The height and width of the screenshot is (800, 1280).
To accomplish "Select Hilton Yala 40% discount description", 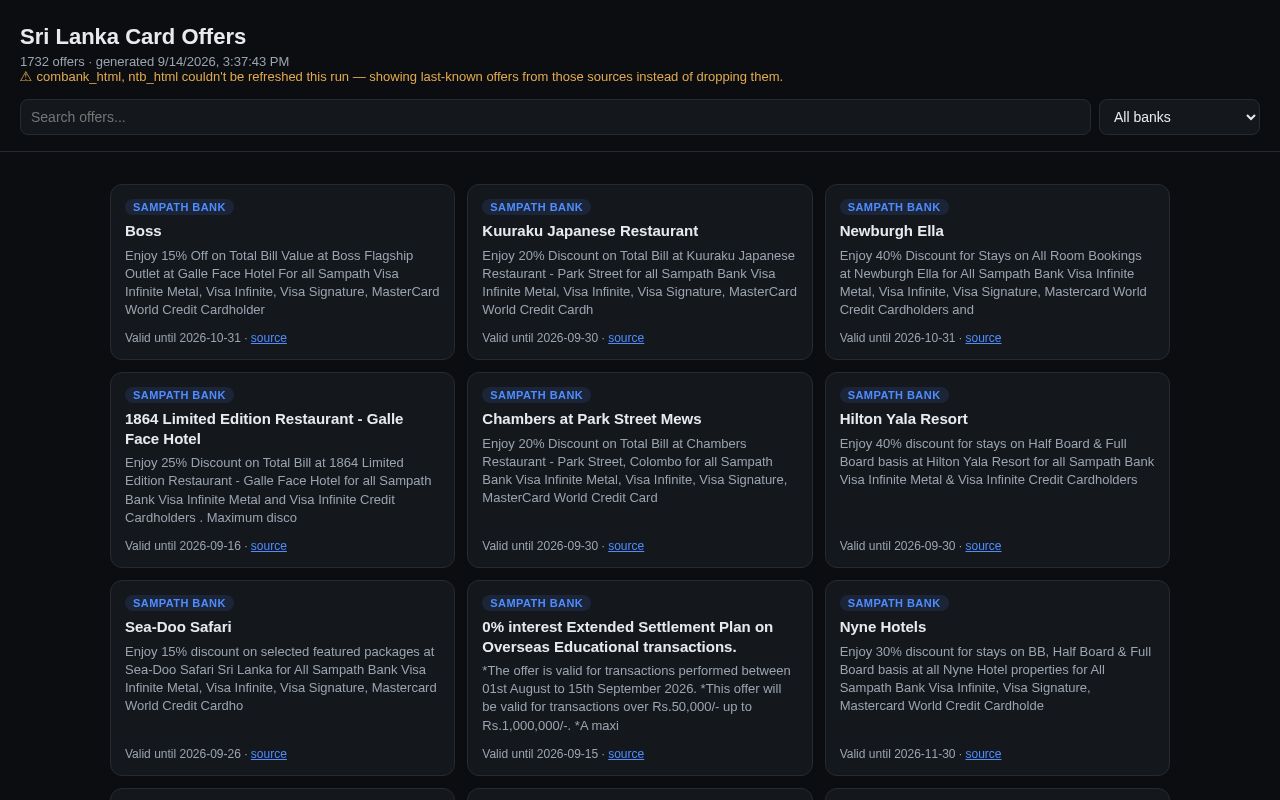I will click(x=997, y=462).
